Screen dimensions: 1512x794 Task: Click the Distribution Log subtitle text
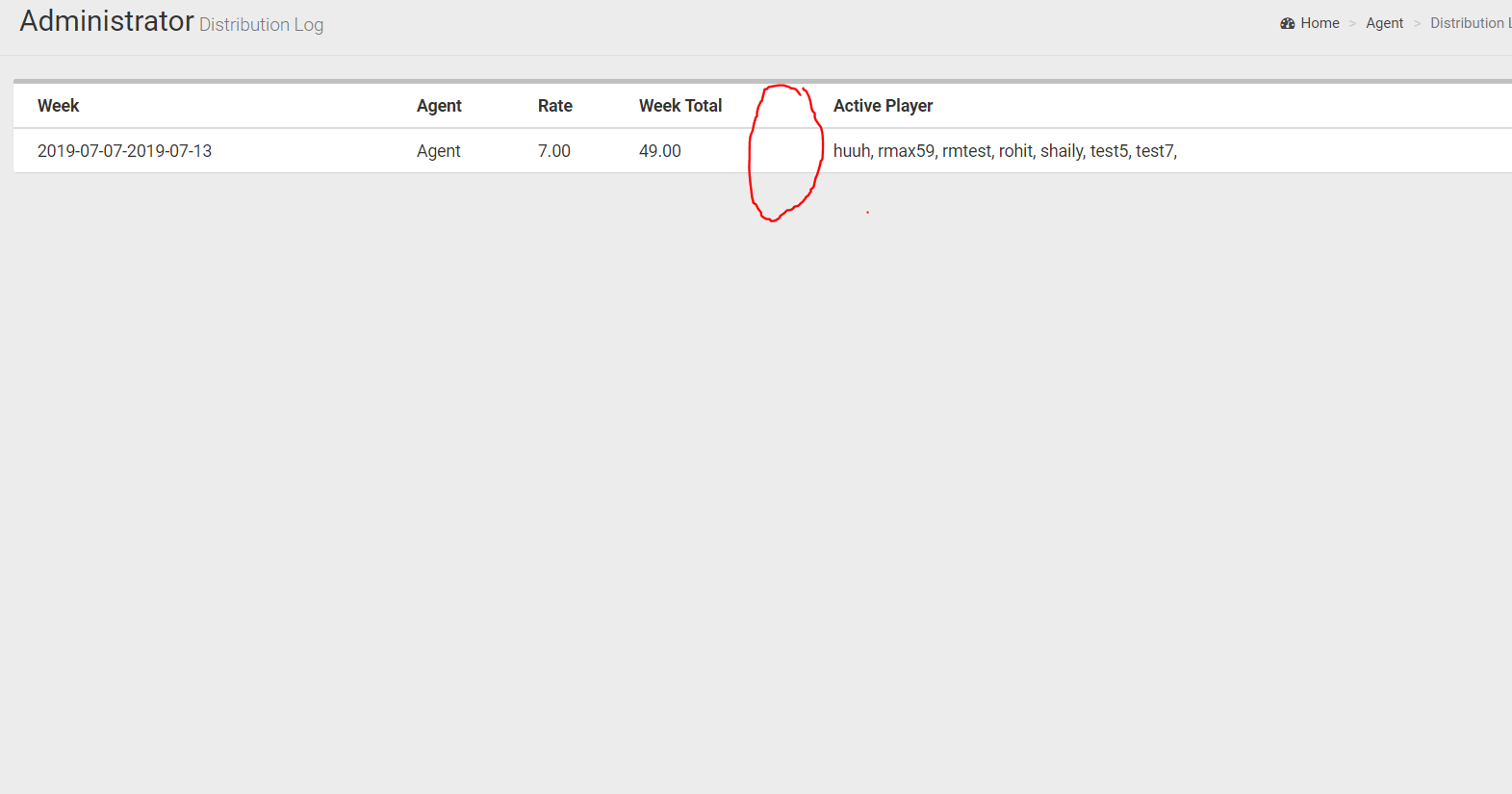pyautogui.click(x=261, y=25)
